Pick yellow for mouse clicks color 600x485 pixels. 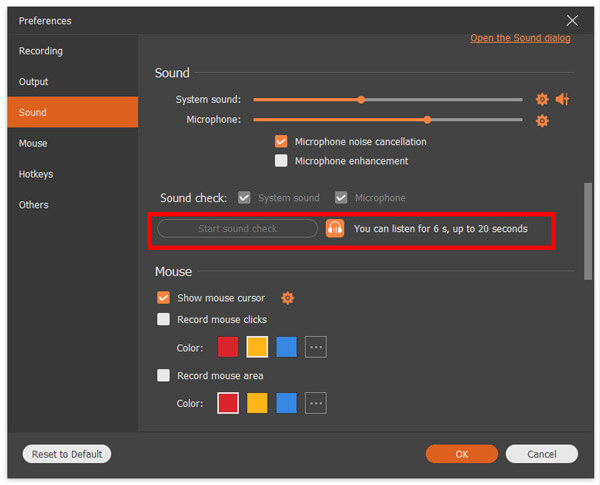point(257,347)
